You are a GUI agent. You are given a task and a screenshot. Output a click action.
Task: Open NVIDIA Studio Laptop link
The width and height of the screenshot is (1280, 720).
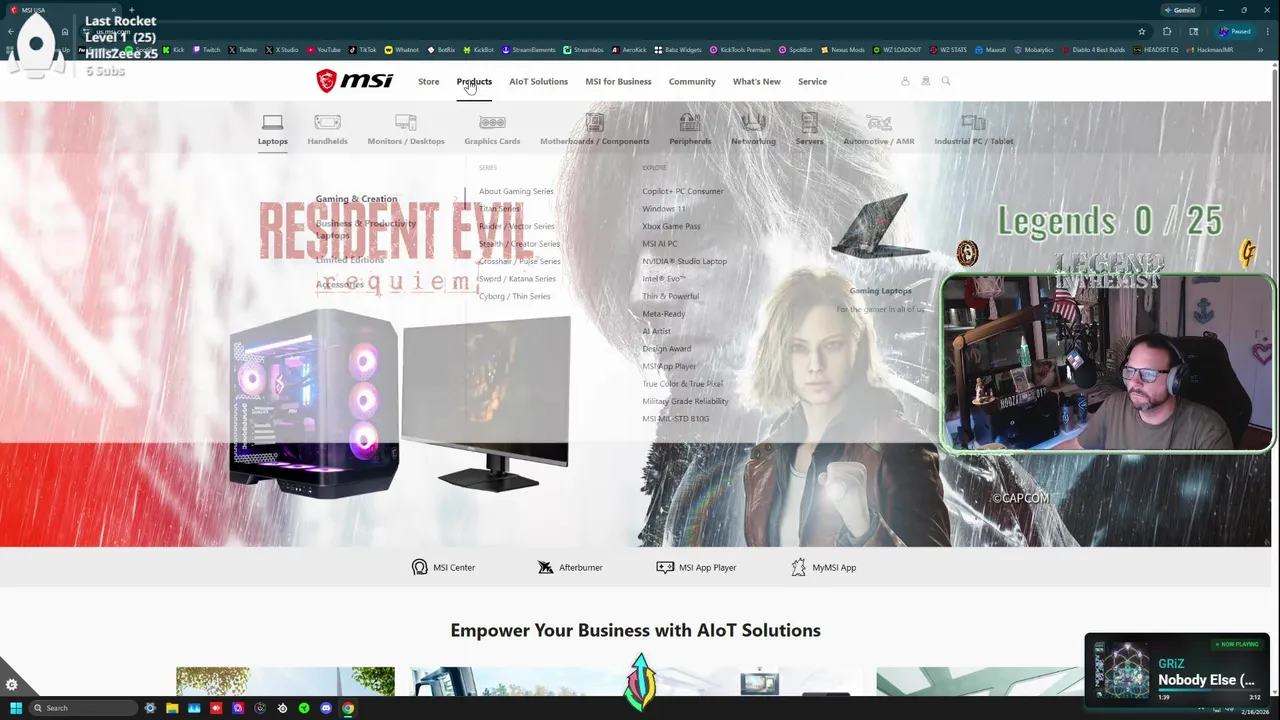click(x=684, y=261)
